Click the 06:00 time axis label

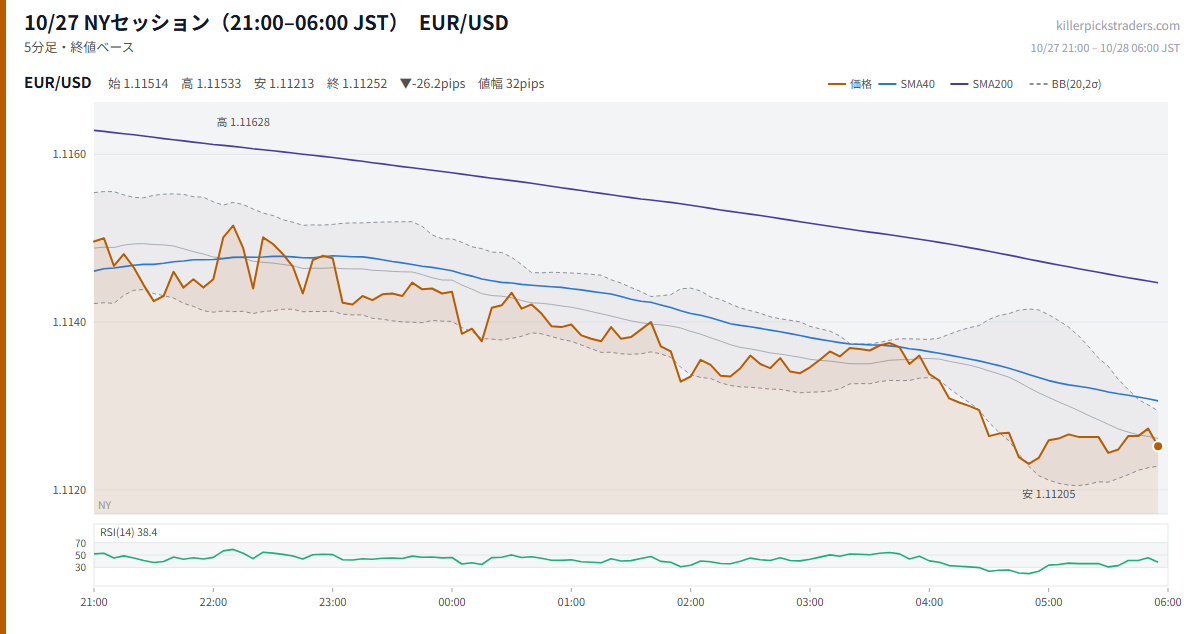point(1168,602)
